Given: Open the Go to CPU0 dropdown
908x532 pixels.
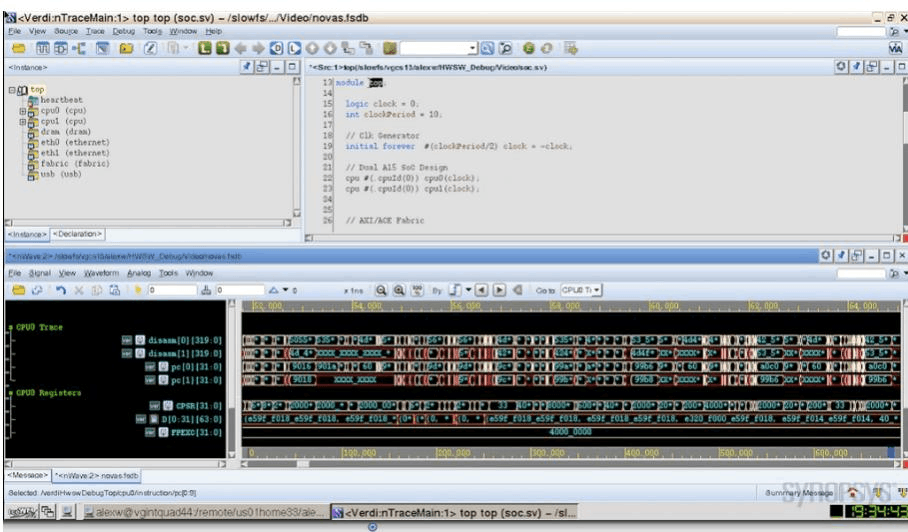Looking at the screenshot, I should [x=581, y=290].
